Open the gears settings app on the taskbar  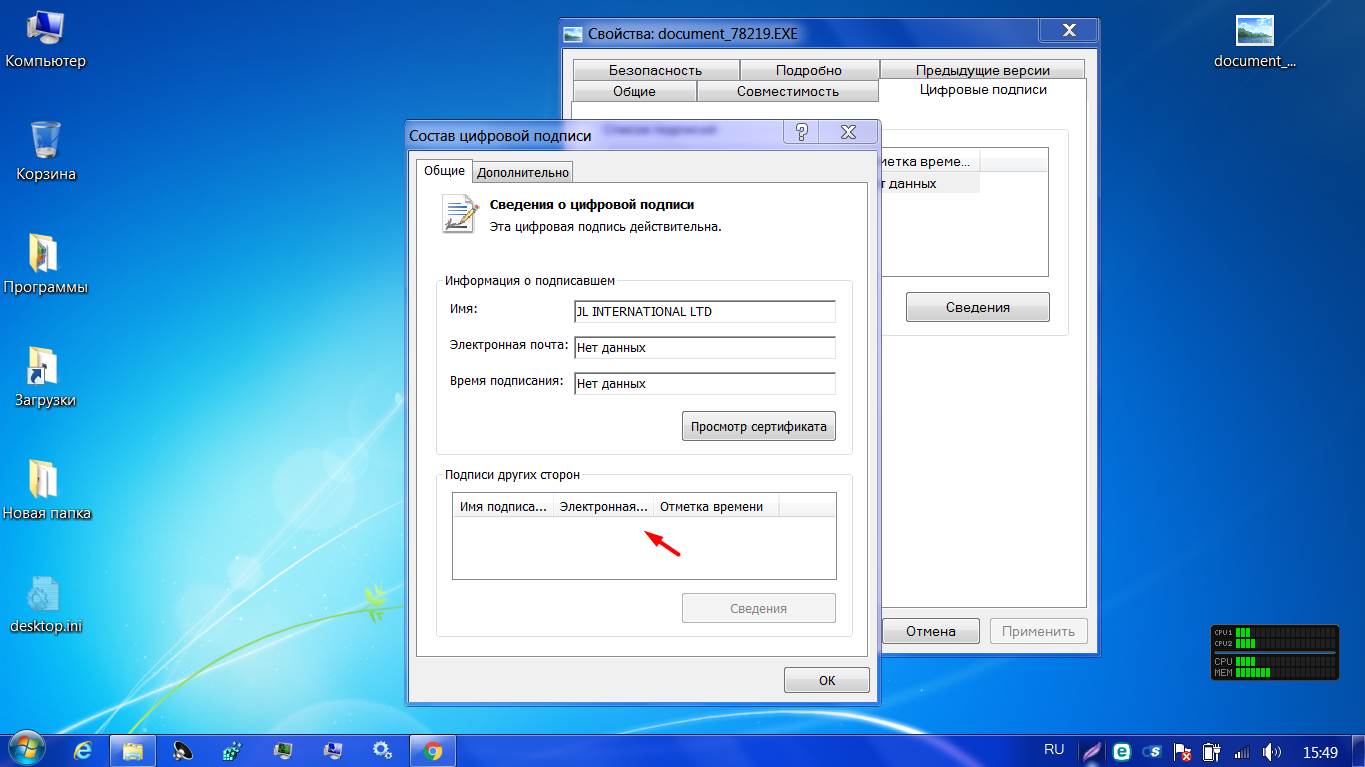click(382, 749)
